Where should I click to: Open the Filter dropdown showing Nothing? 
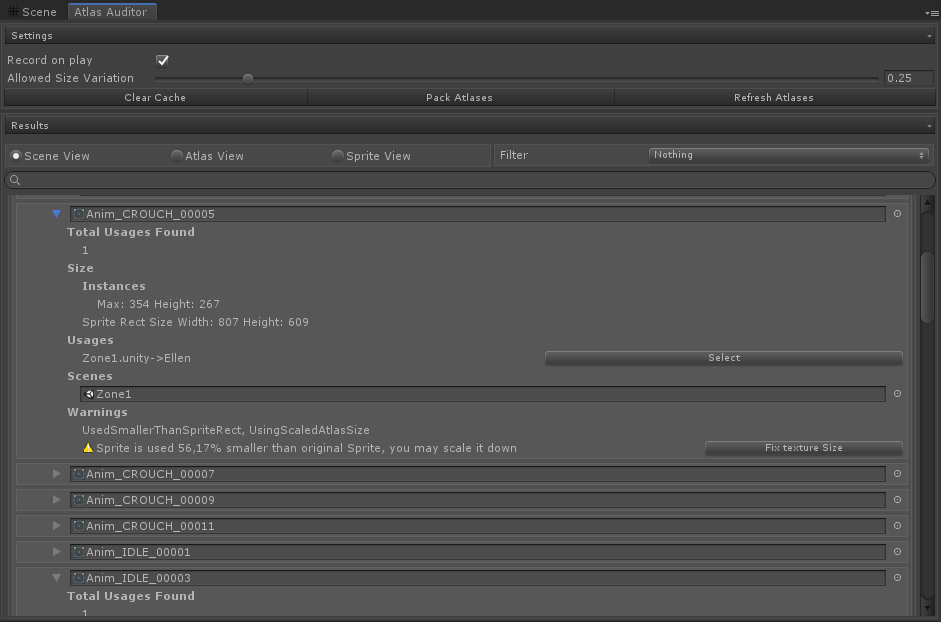(788, 155)
